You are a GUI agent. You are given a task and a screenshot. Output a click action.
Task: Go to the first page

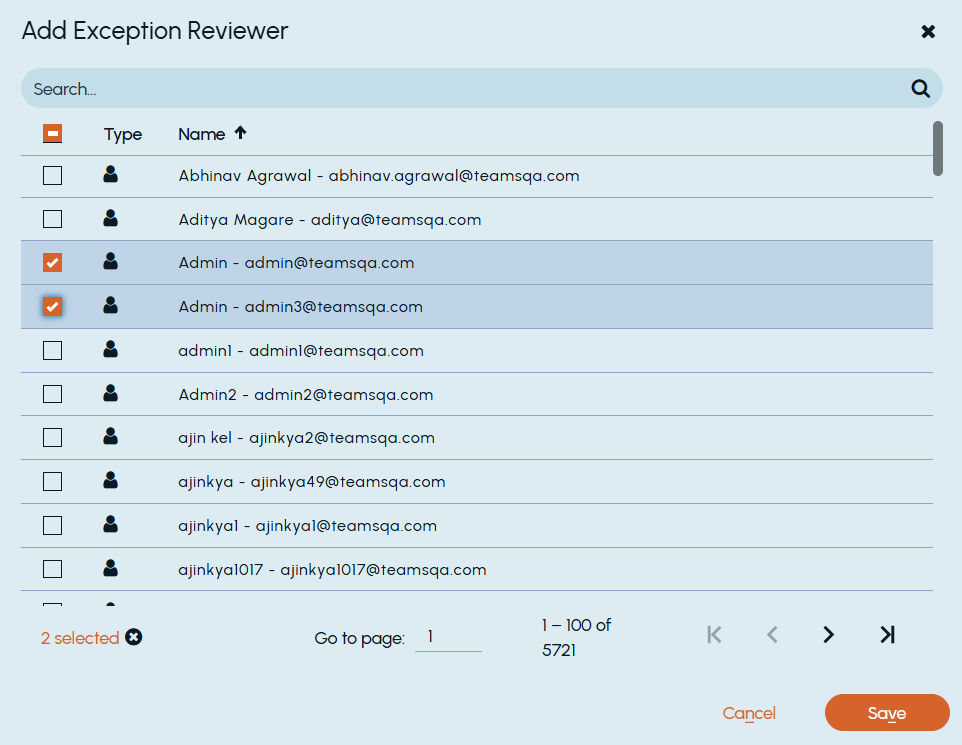click(x=714, y=635)
